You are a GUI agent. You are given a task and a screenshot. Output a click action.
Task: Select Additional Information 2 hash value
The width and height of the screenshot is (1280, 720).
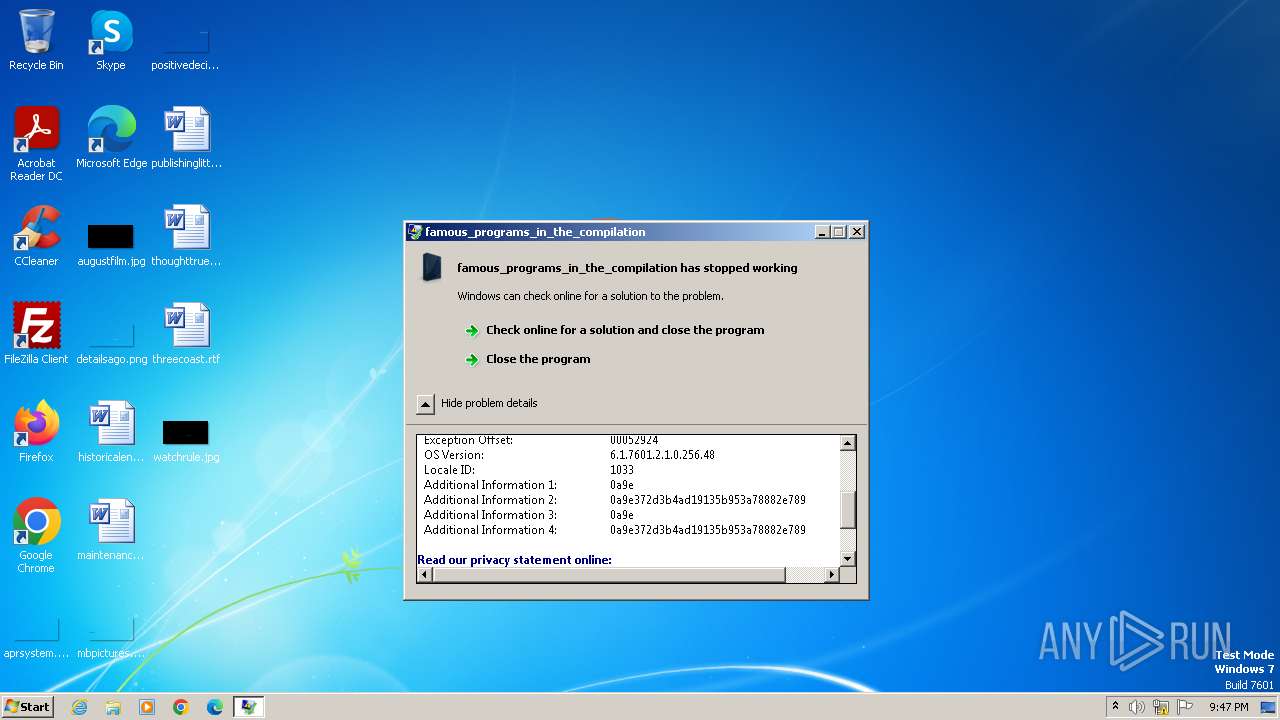[707, 500]
